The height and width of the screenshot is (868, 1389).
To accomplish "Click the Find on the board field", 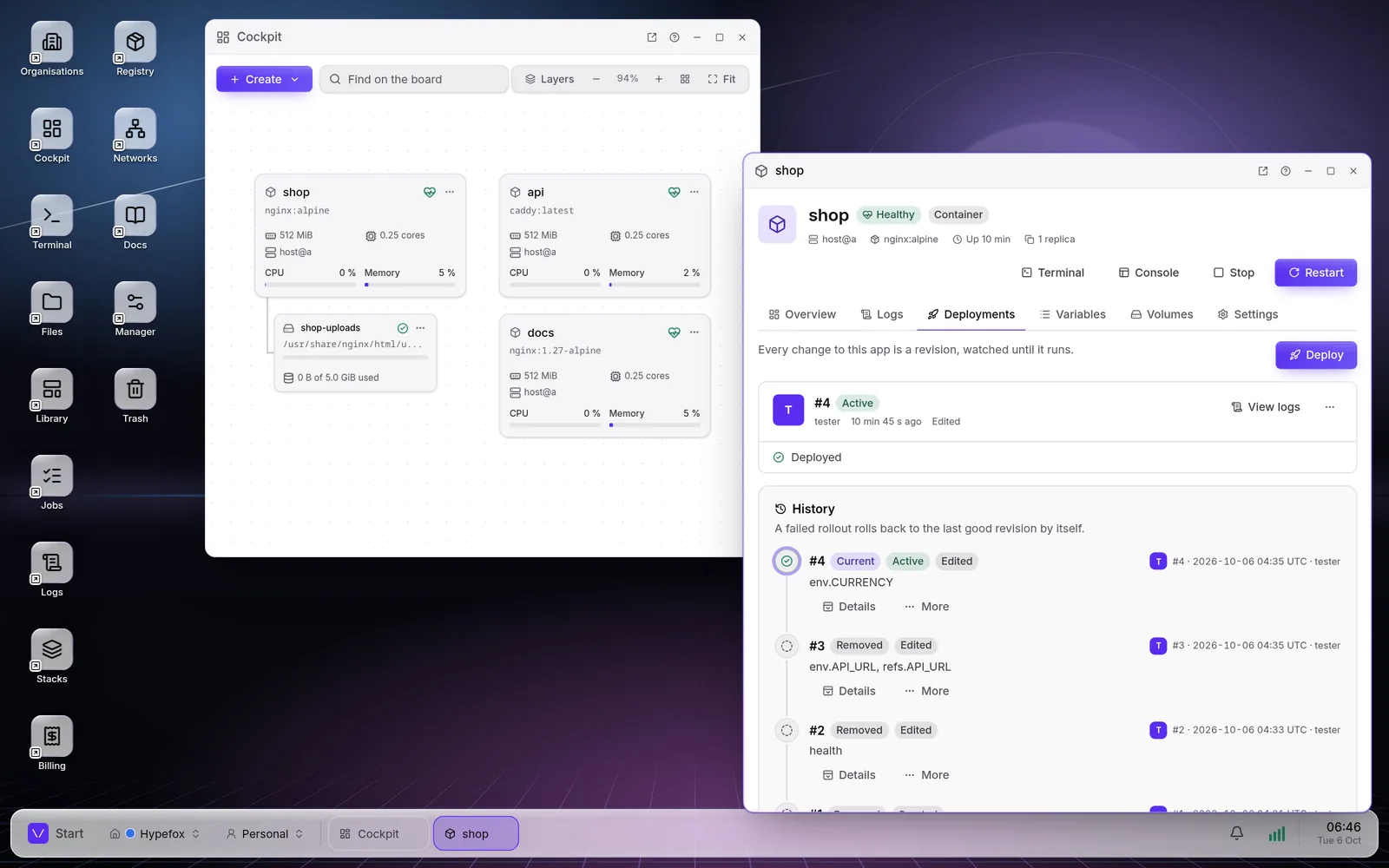I will (413, 79).
